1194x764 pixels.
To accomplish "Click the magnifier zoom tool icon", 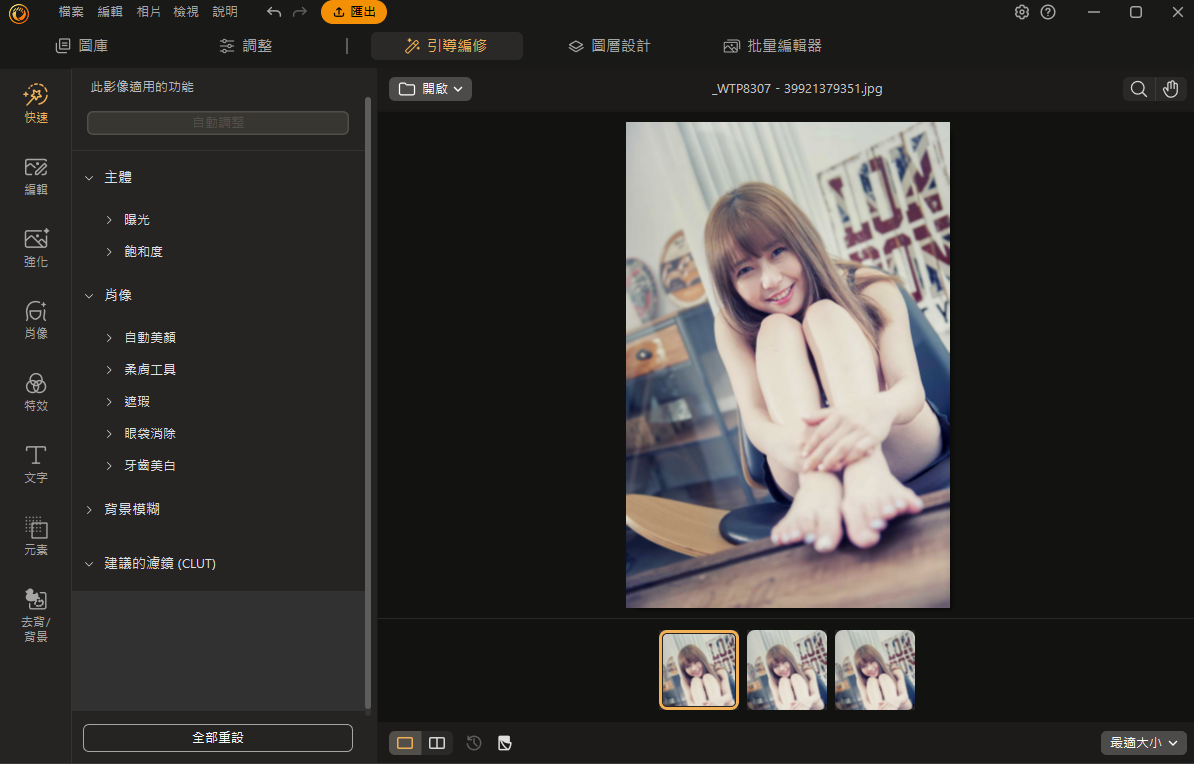I will (1138, 89).
